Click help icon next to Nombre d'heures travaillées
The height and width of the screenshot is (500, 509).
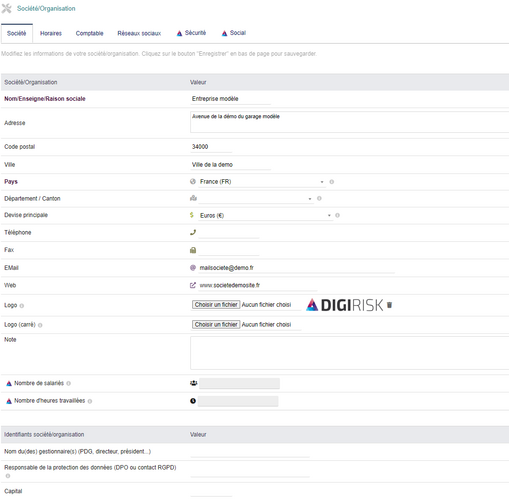point(90,401)
